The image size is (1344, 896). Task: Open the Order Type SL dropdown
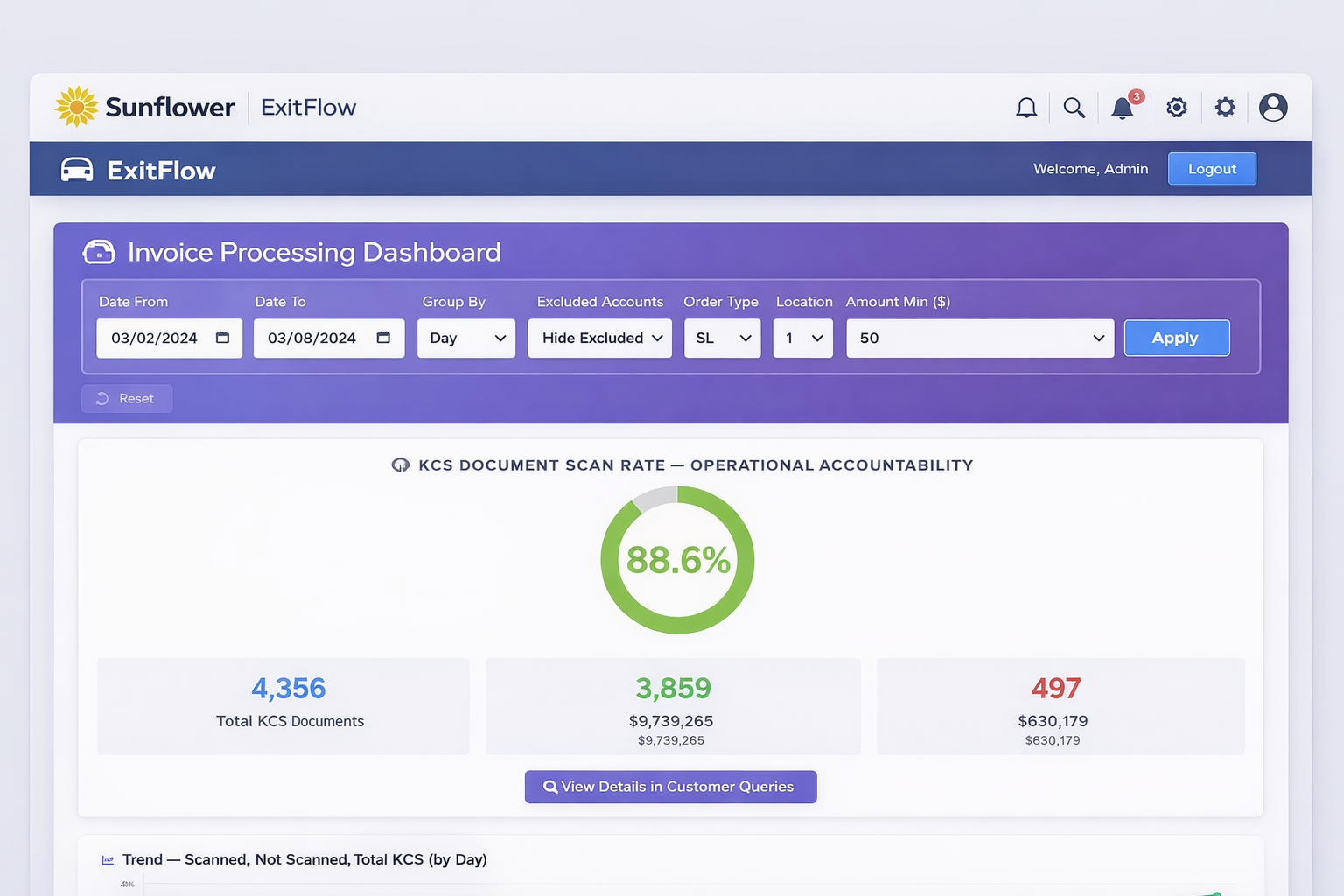pos(722,338)
